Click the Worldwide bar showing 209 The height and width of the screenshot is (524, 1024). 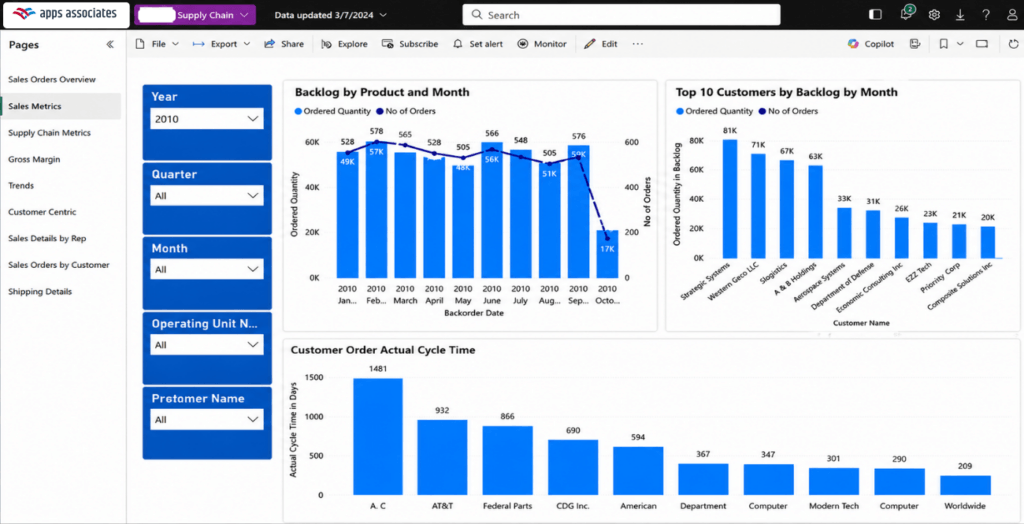point(965,485)
